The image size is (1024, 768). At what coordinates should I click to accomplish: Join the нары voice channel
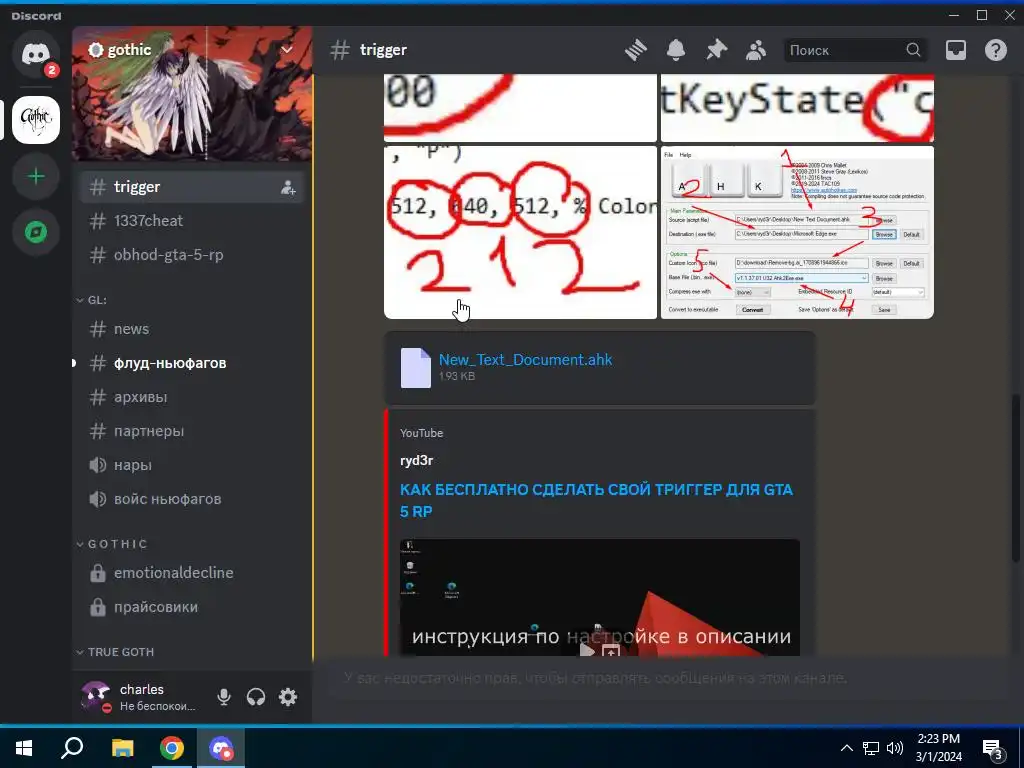(192, 465)
